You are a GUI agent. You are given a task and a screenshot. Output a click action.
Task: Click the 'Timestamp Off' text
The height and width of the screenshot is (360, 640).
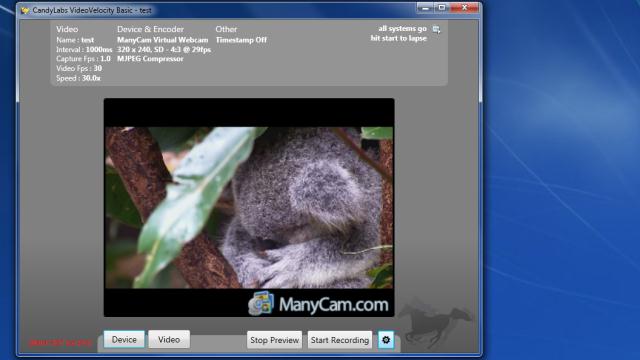[241, 40]
